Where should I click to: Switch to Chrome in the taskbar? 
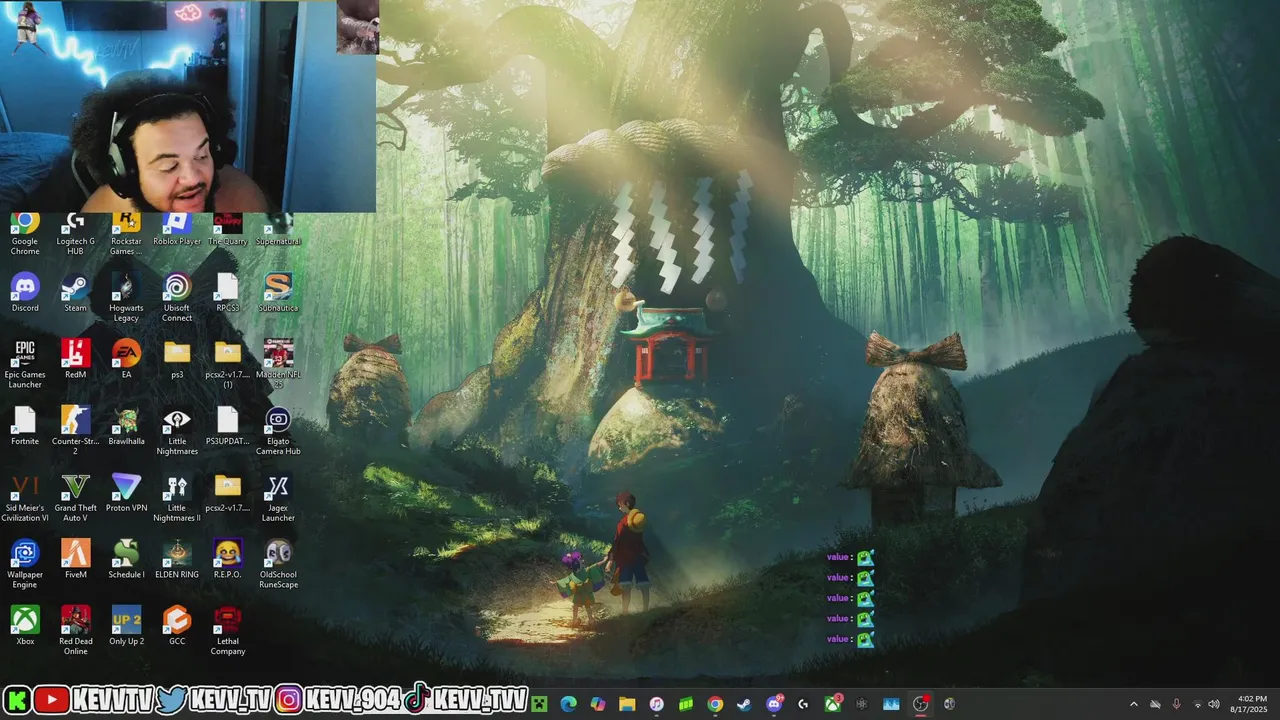coord(715,704)
